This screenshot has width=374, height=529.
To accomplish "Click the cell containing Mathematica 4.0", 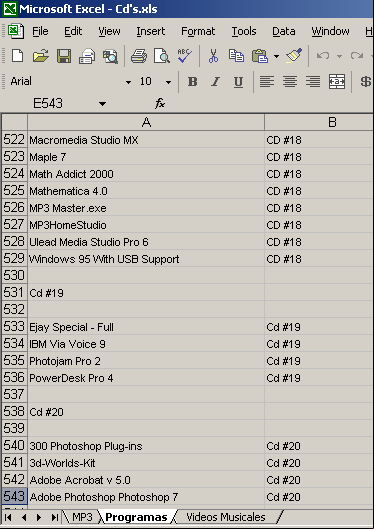I will click(146, 191).
